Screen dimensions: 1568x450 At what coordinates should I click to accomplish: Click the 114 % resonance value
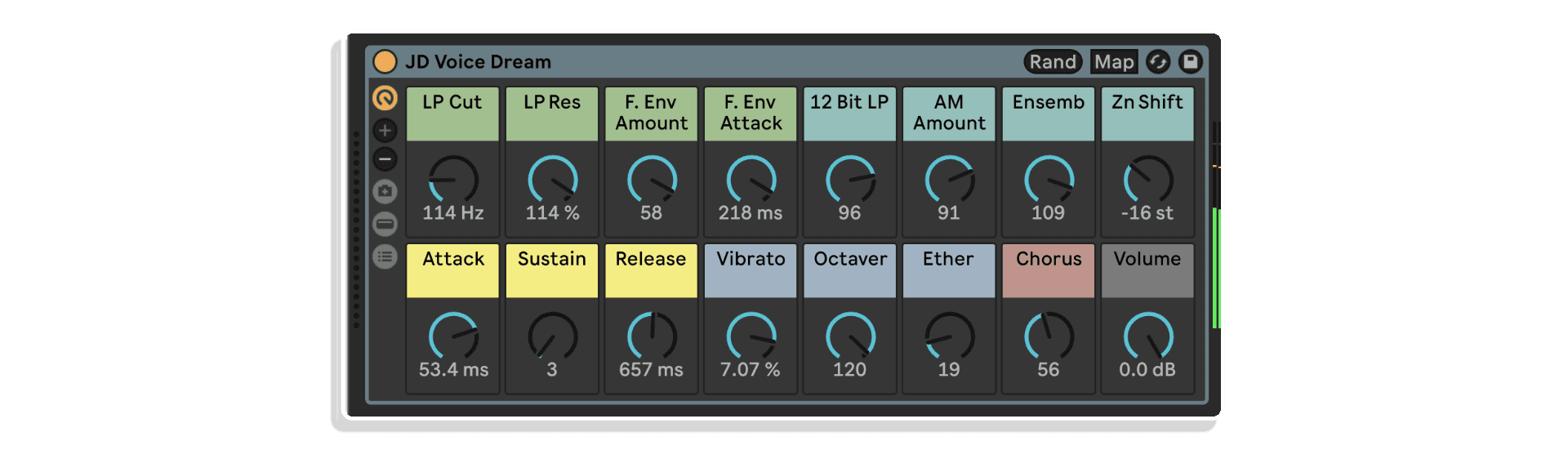(x=553, y=213)
